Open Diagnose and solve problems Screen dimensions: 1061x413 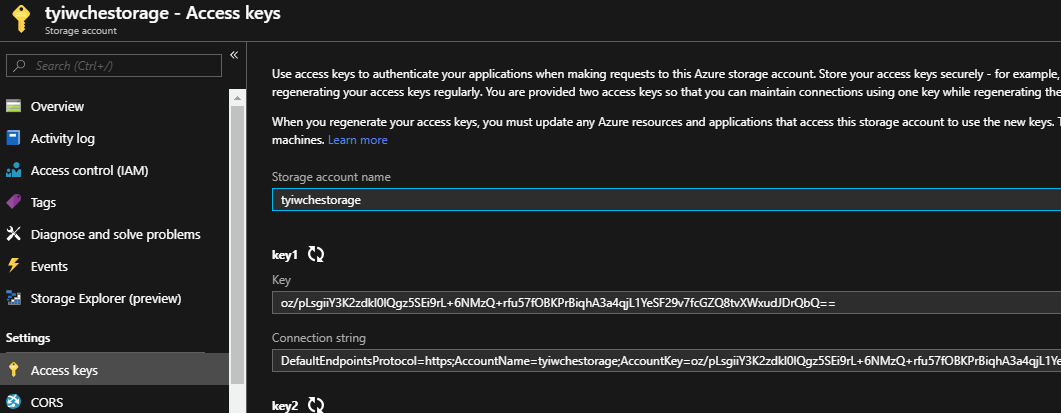click(x=116, y=234)
